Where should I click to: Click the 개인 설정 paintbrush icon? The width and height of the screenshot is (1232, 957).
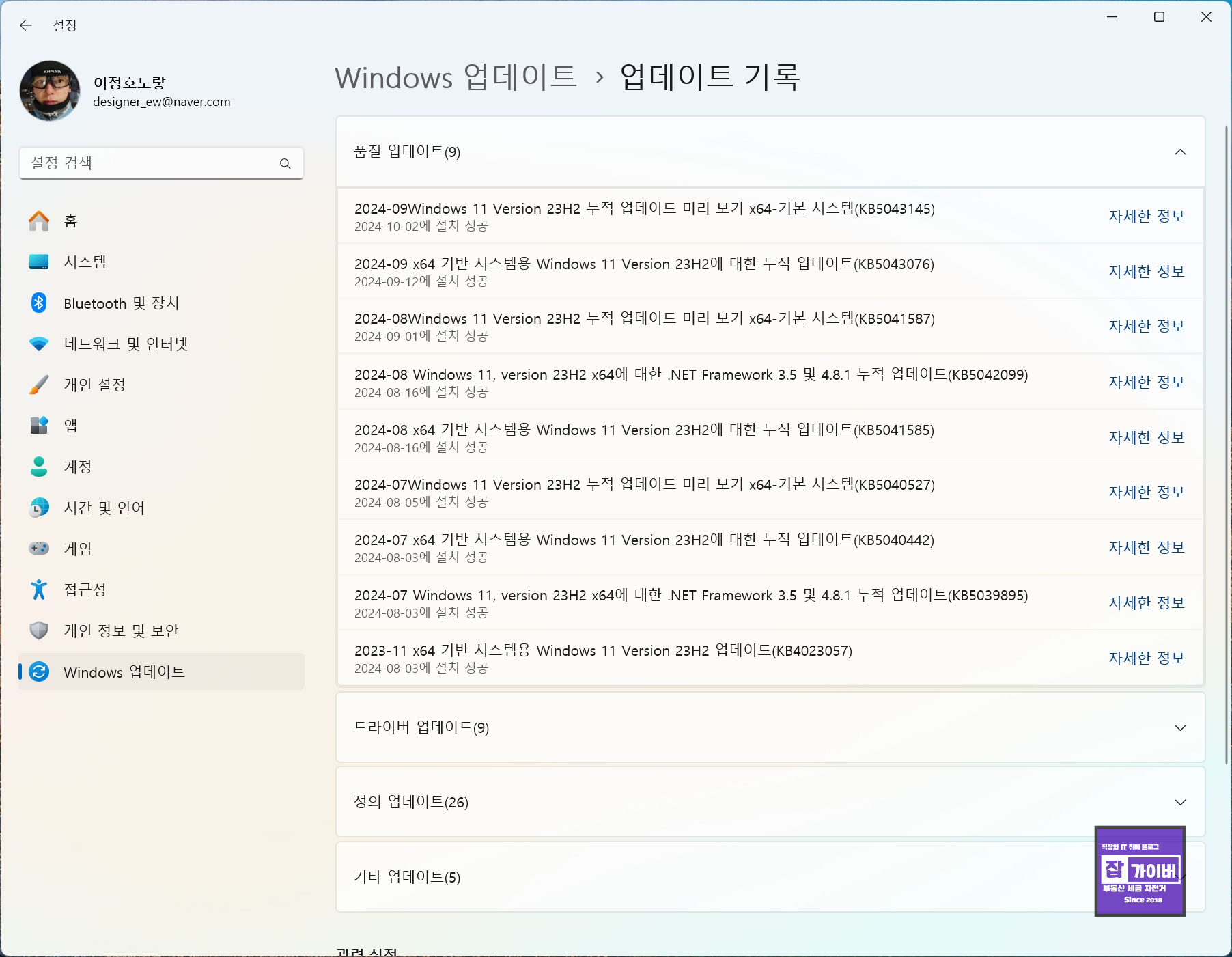click(x=39, y=385)
